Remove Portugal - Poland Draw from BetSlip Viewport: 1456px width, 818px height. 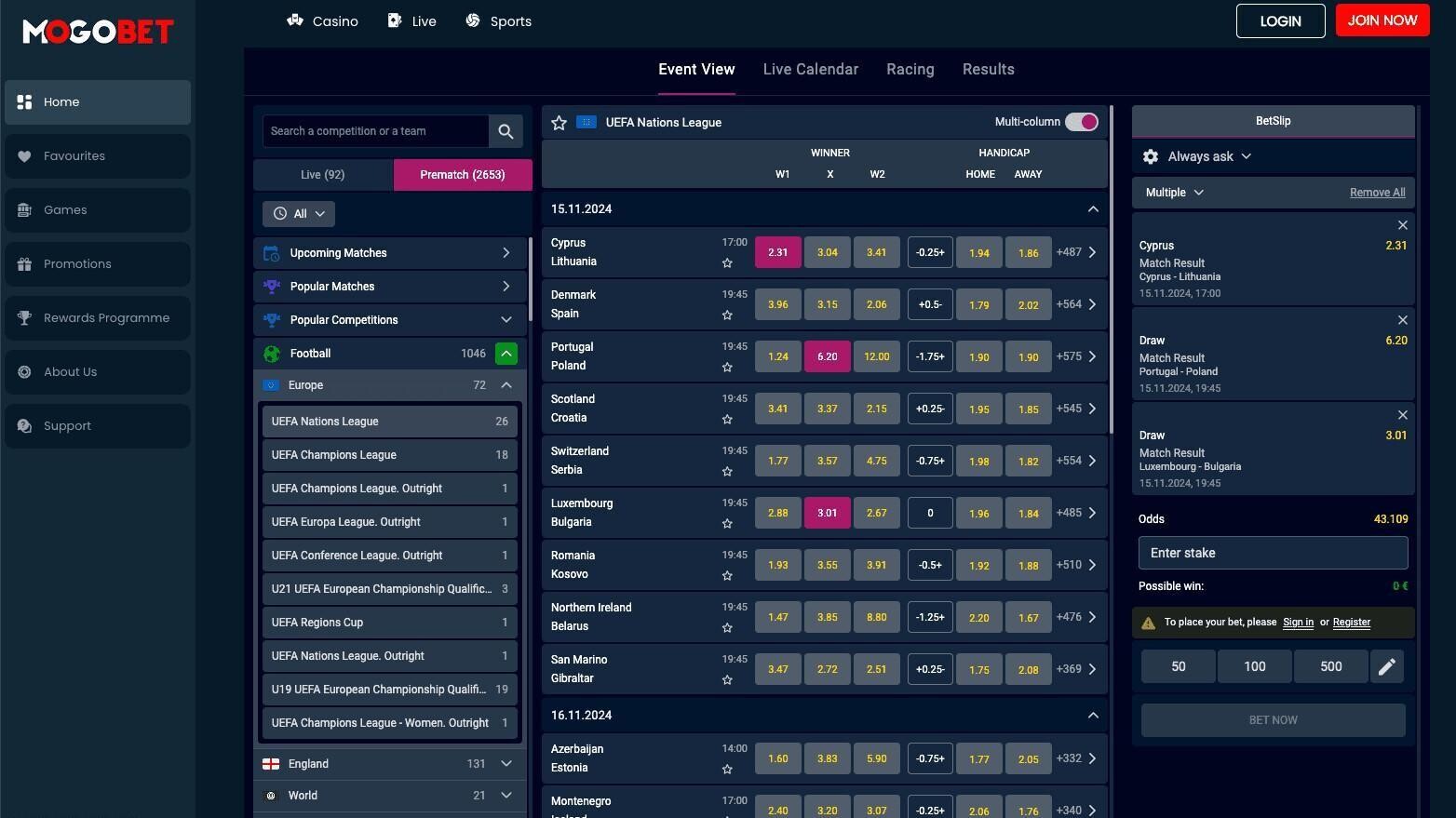[x=1402, y=320]
